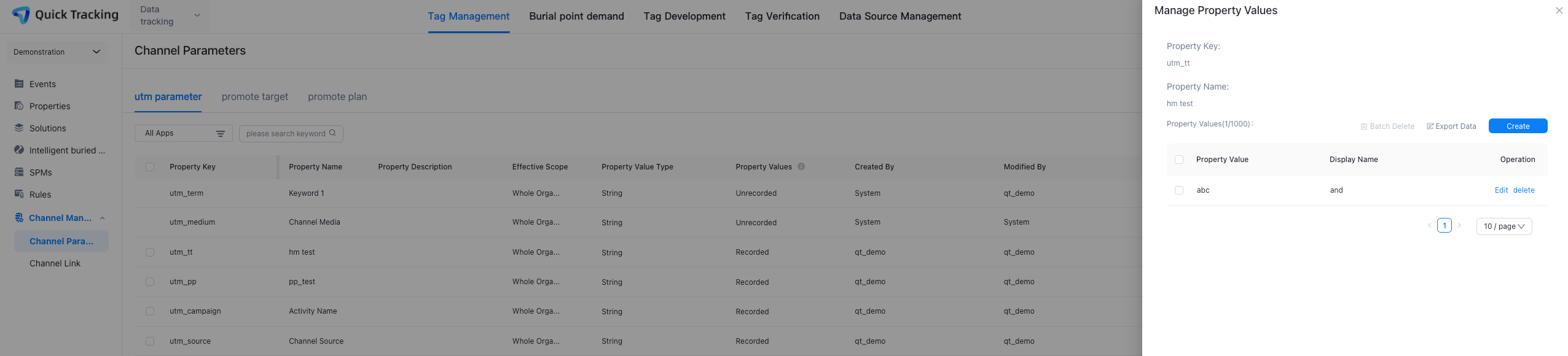This screenshot has width=1568, height=356.
Task: Check the abc property value checkbox
Action: [x=1179, y=190]
